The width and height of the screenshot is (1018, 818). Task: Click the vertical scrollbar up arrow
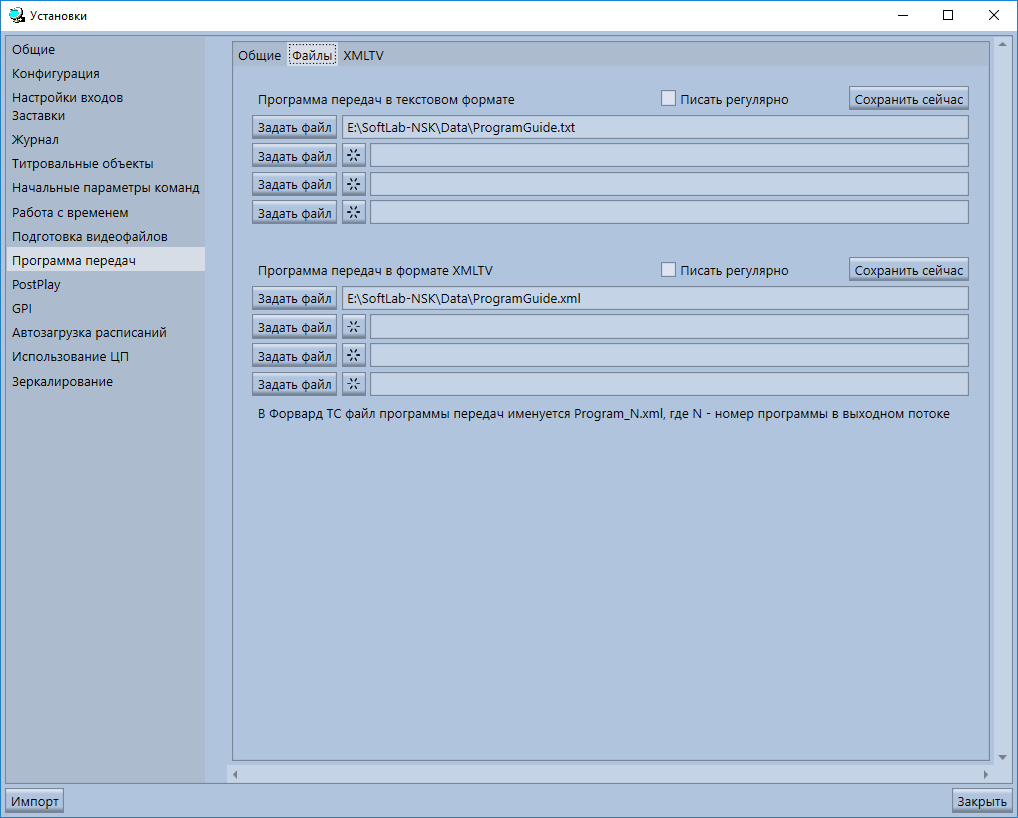click(x=1002, y=44)
